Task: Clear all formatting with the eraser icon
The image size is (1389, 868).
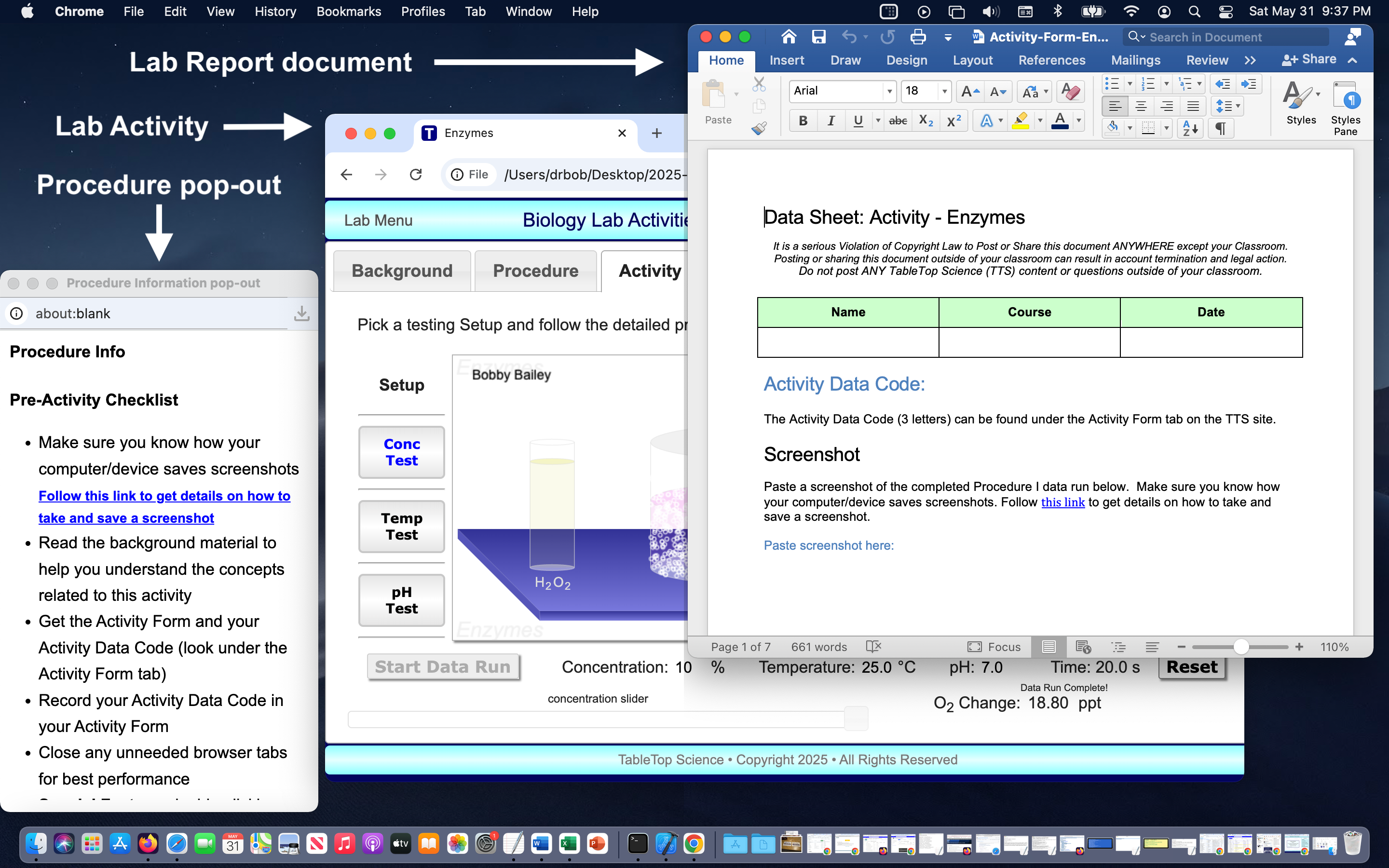Action: pos(1071,91)
